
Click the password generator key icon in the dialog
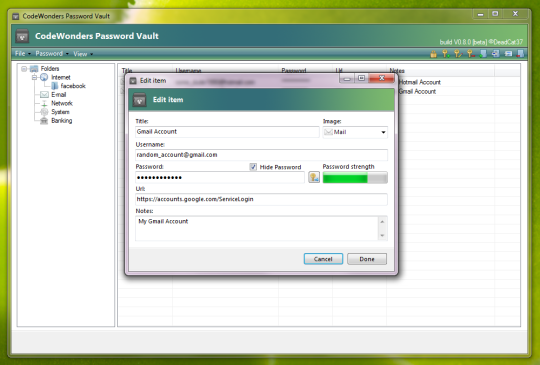coord(314,177)
